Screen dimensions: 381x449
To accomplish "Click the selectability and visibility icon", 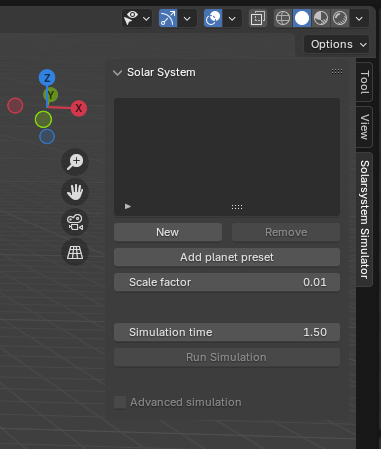I will click(131, 18).
